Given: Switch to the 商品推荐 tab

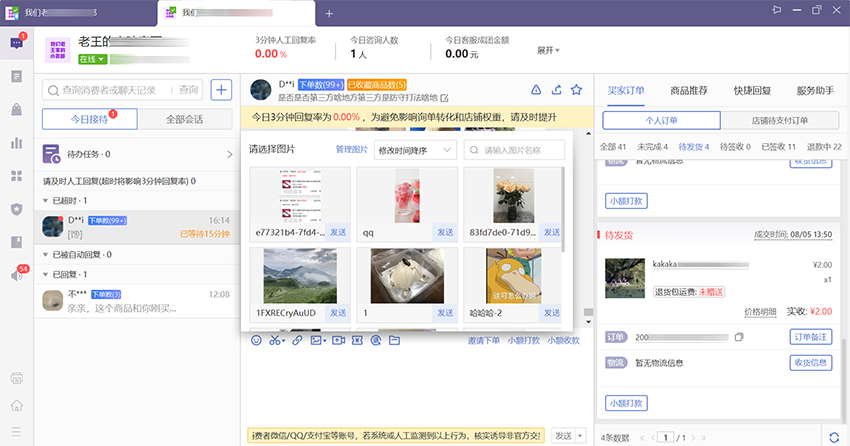Looking at the screenshot, I should click(x=689, y=90).
